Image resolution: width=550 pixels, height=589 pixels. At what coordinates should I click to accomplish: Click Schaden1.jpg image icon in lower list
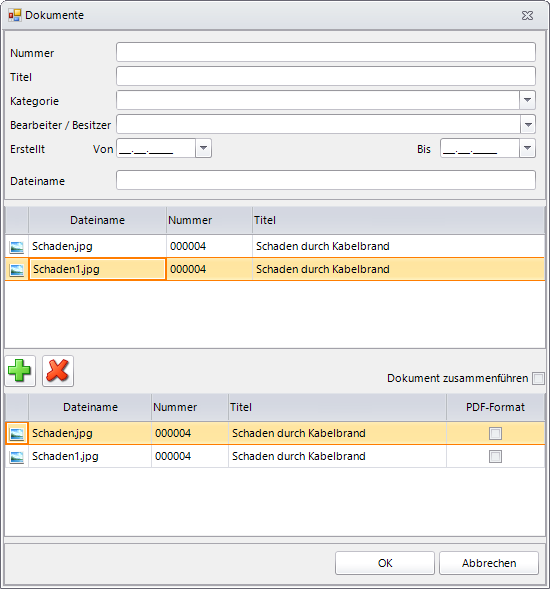[x=17, y=457]
